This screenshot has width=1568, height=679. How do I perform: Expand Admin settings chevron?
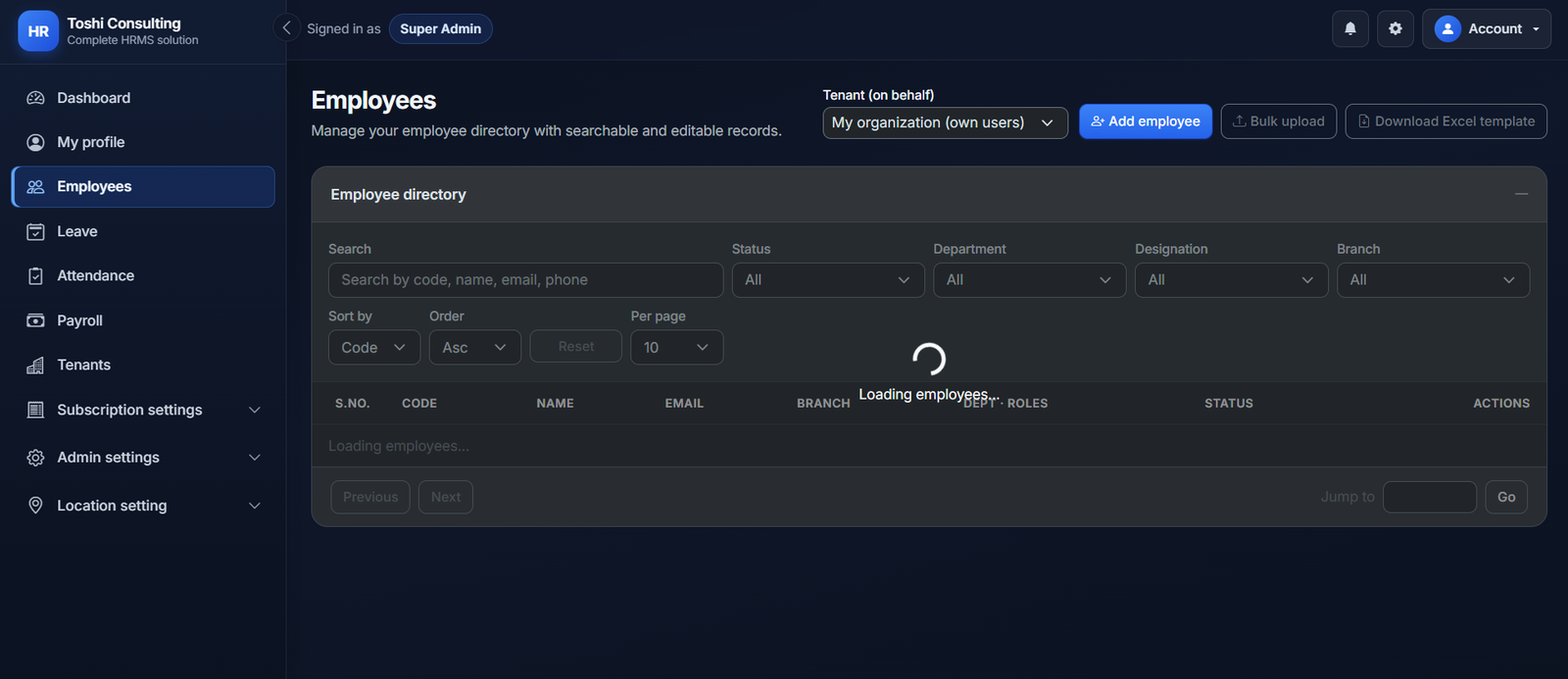(255, 458)
